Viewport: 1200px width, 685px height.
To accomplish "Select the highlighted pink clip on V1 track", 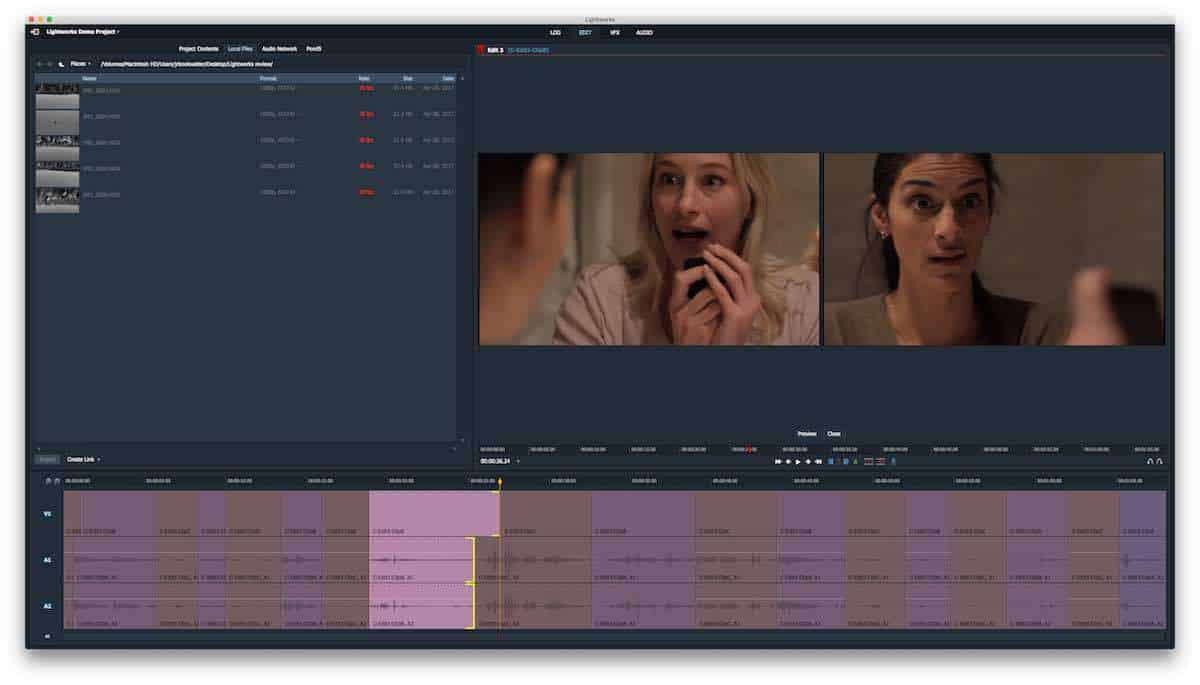I will pos(433,513).
